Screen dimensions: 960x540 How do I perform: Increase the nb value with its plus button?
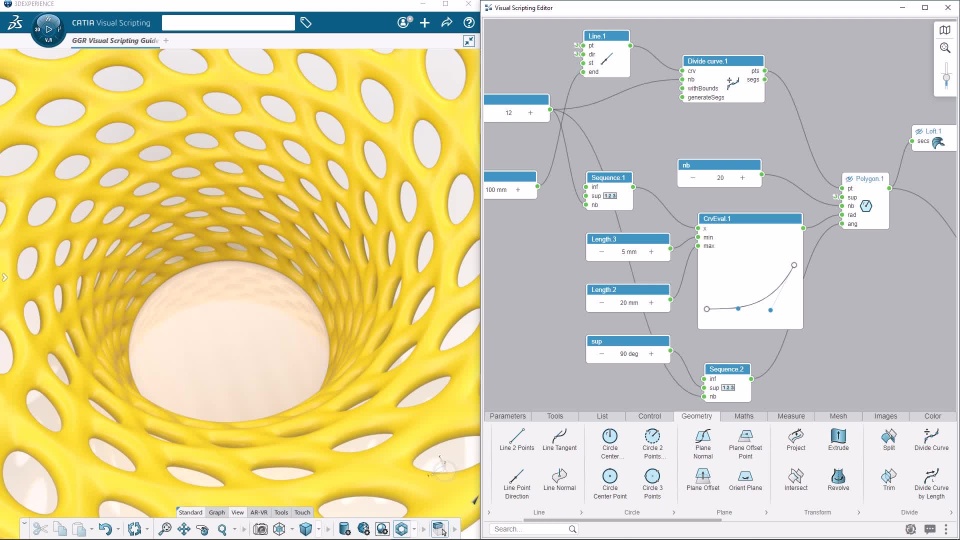pos(742,178)
